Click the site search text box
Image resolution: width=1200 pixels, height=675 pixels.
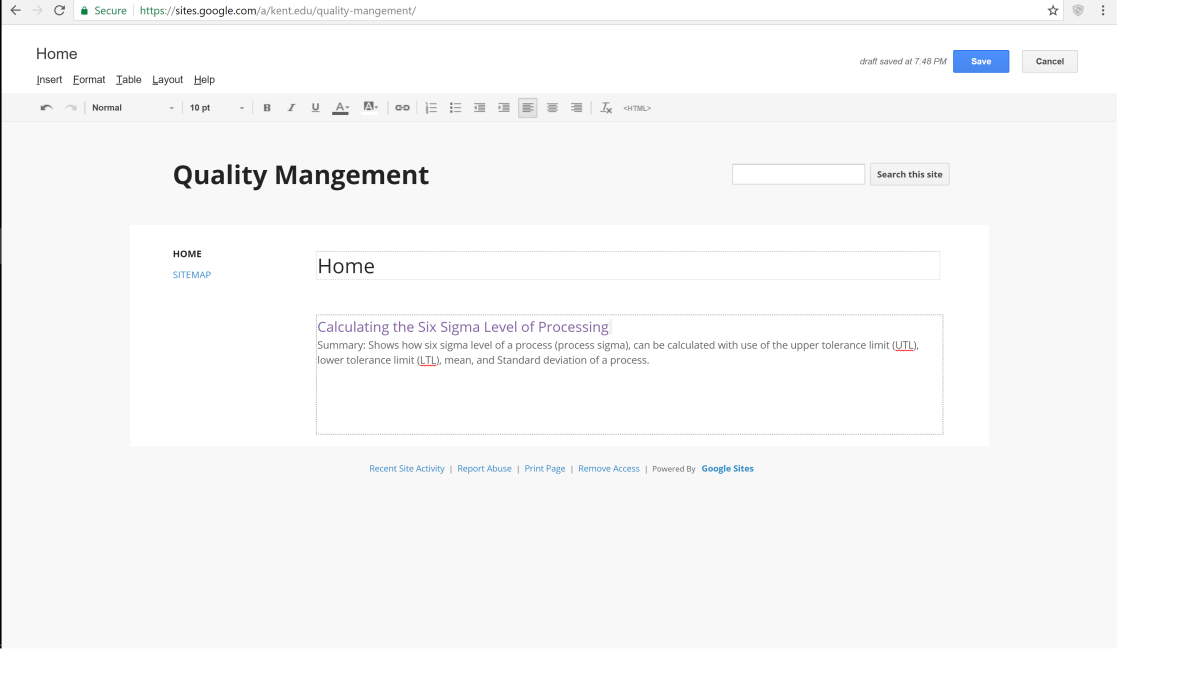point(798,175)
